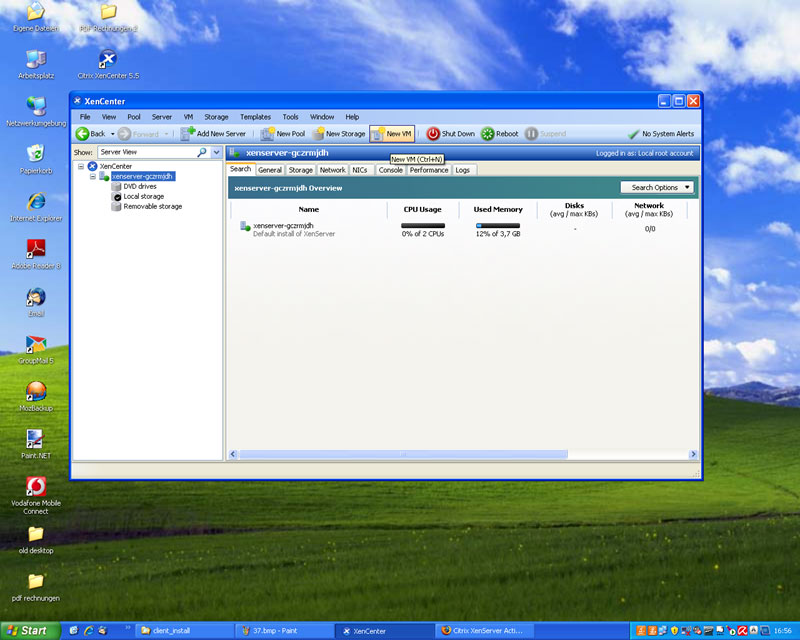Open the Help menu
The image size is (800, 640).
[352, 117]
